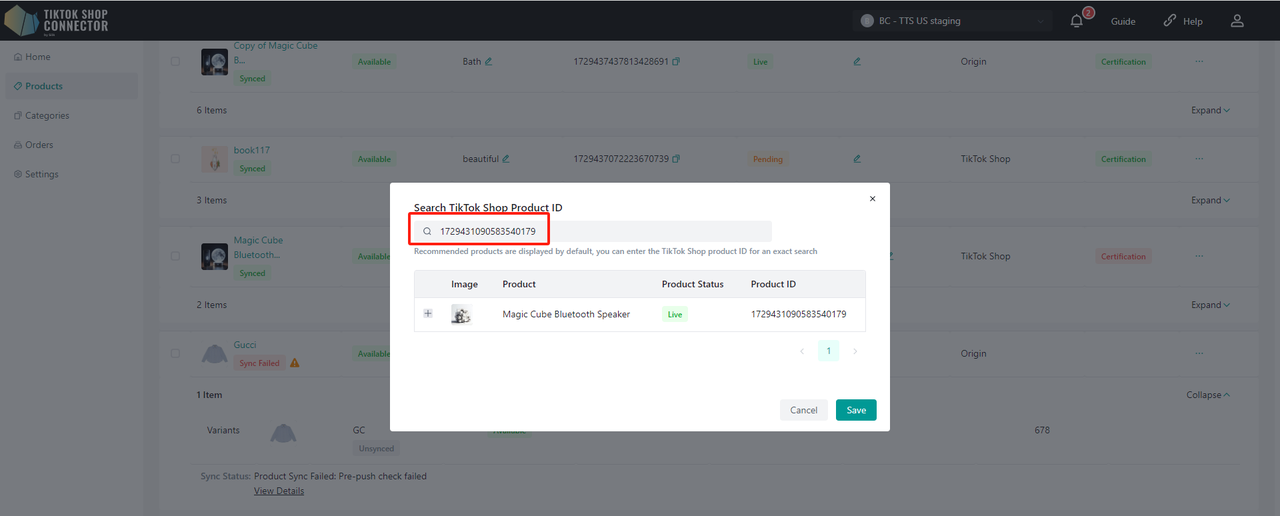This screenshot has width=1280, height=516.
Task: Select the Gucci row checkbox
Action: point(176,353)
